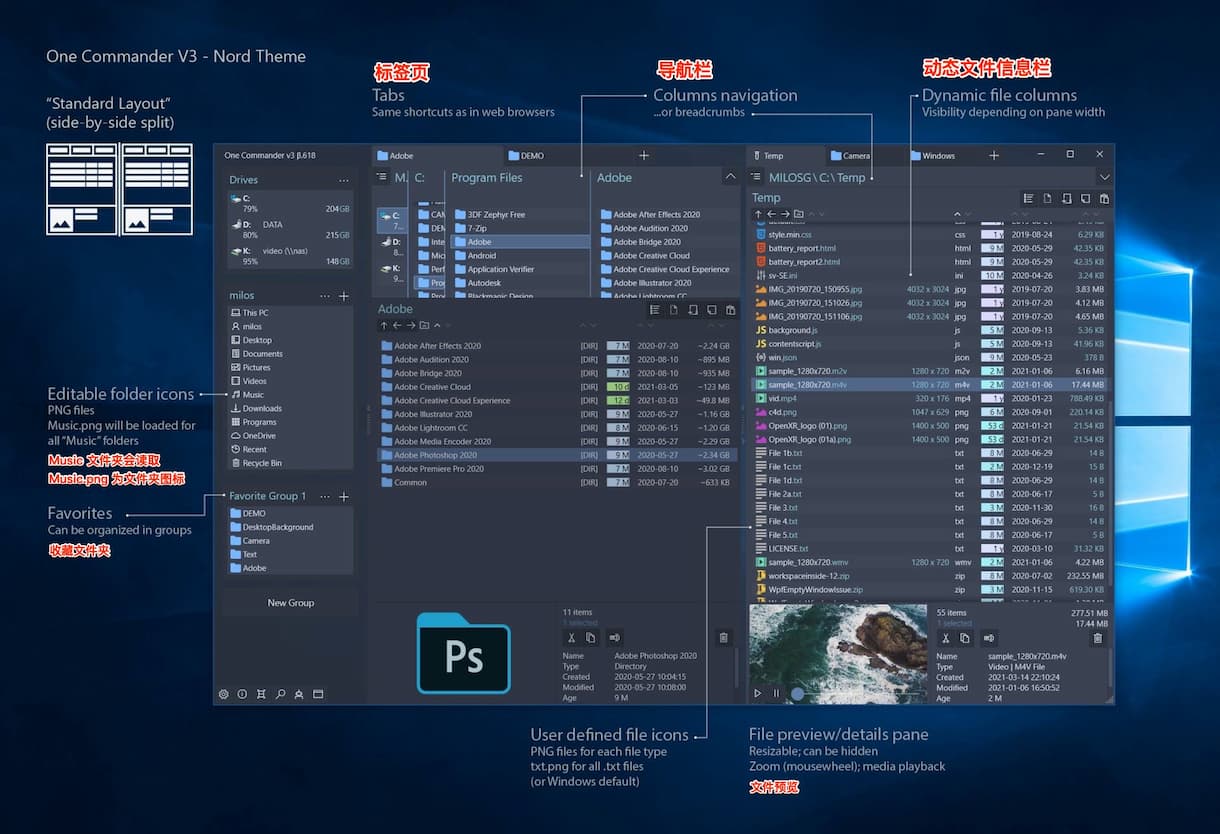Switch to the DEMO tab
Screen dimensions: 1220x834
coord(532,156)
